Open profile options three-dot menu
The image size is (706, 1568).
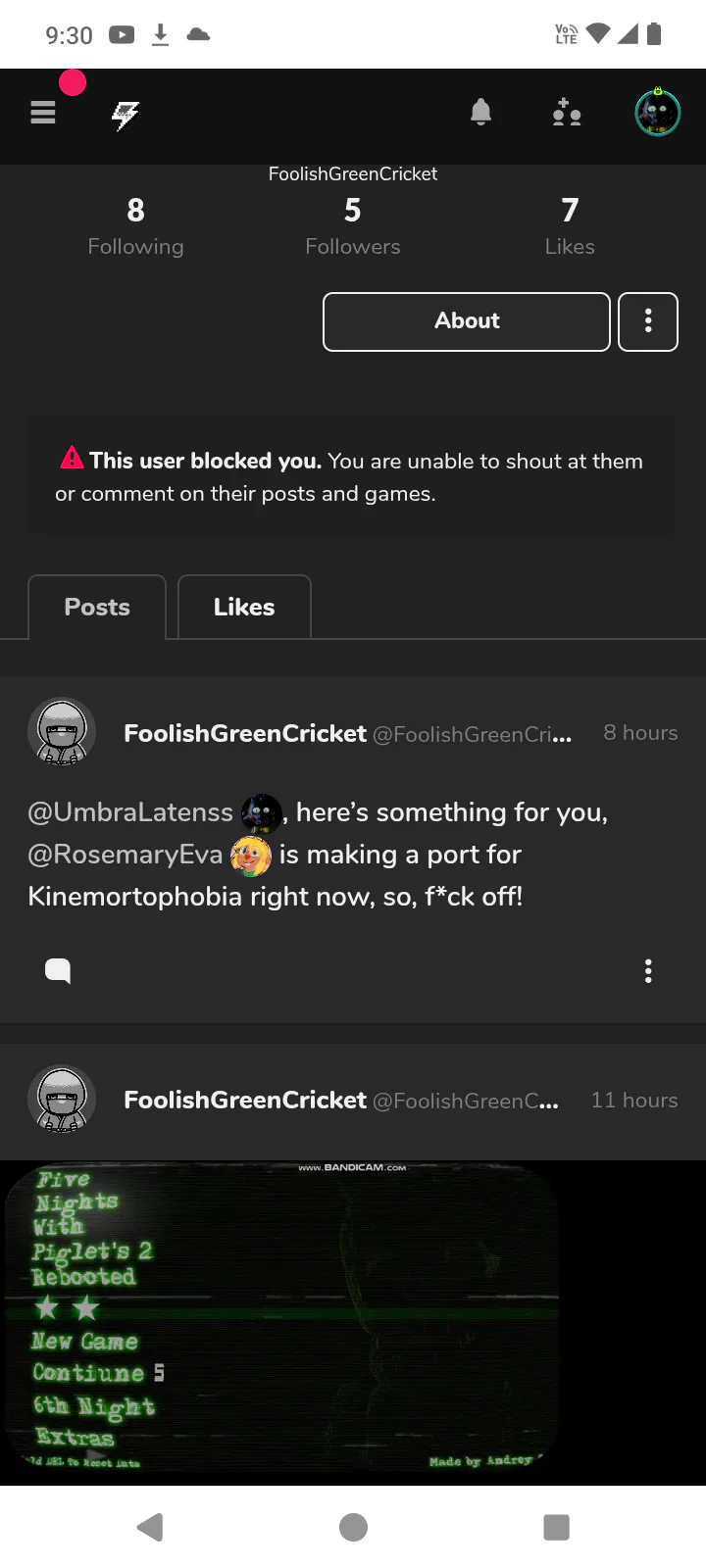pos(648,321)
